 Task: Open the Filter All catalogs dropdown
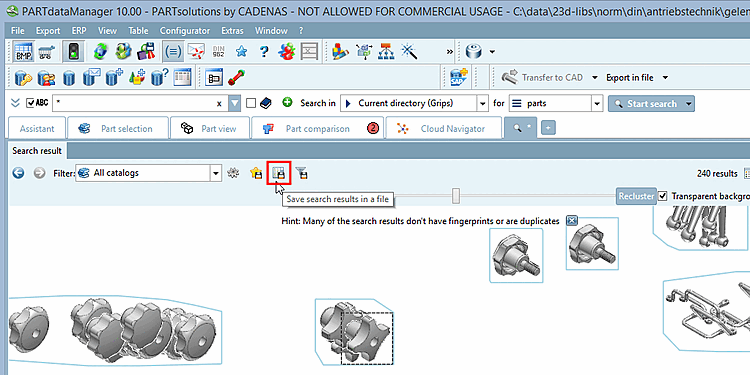coord(216,173)
